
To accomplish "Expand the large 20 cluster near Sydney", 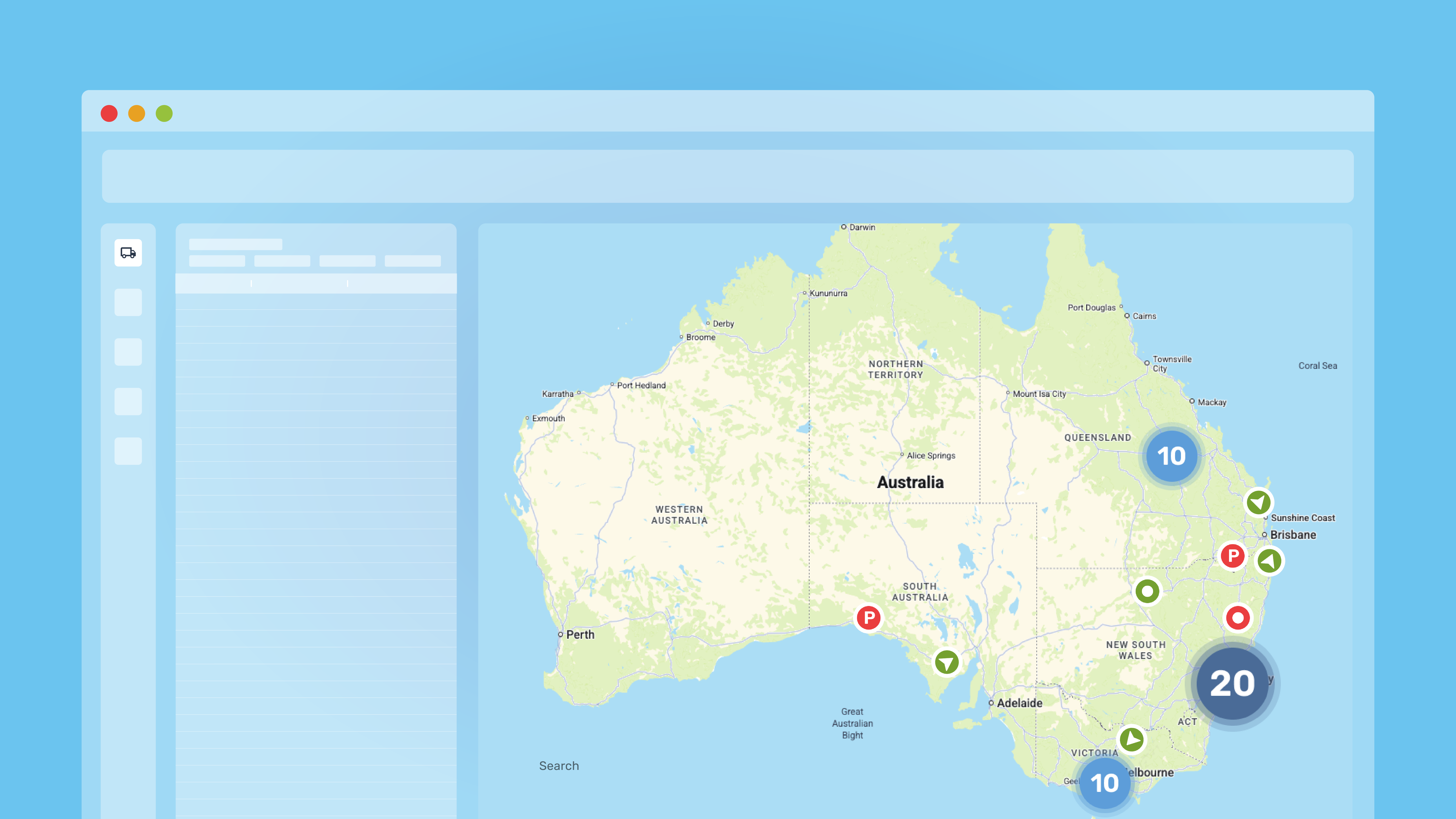I will [x=1232, y=683].
